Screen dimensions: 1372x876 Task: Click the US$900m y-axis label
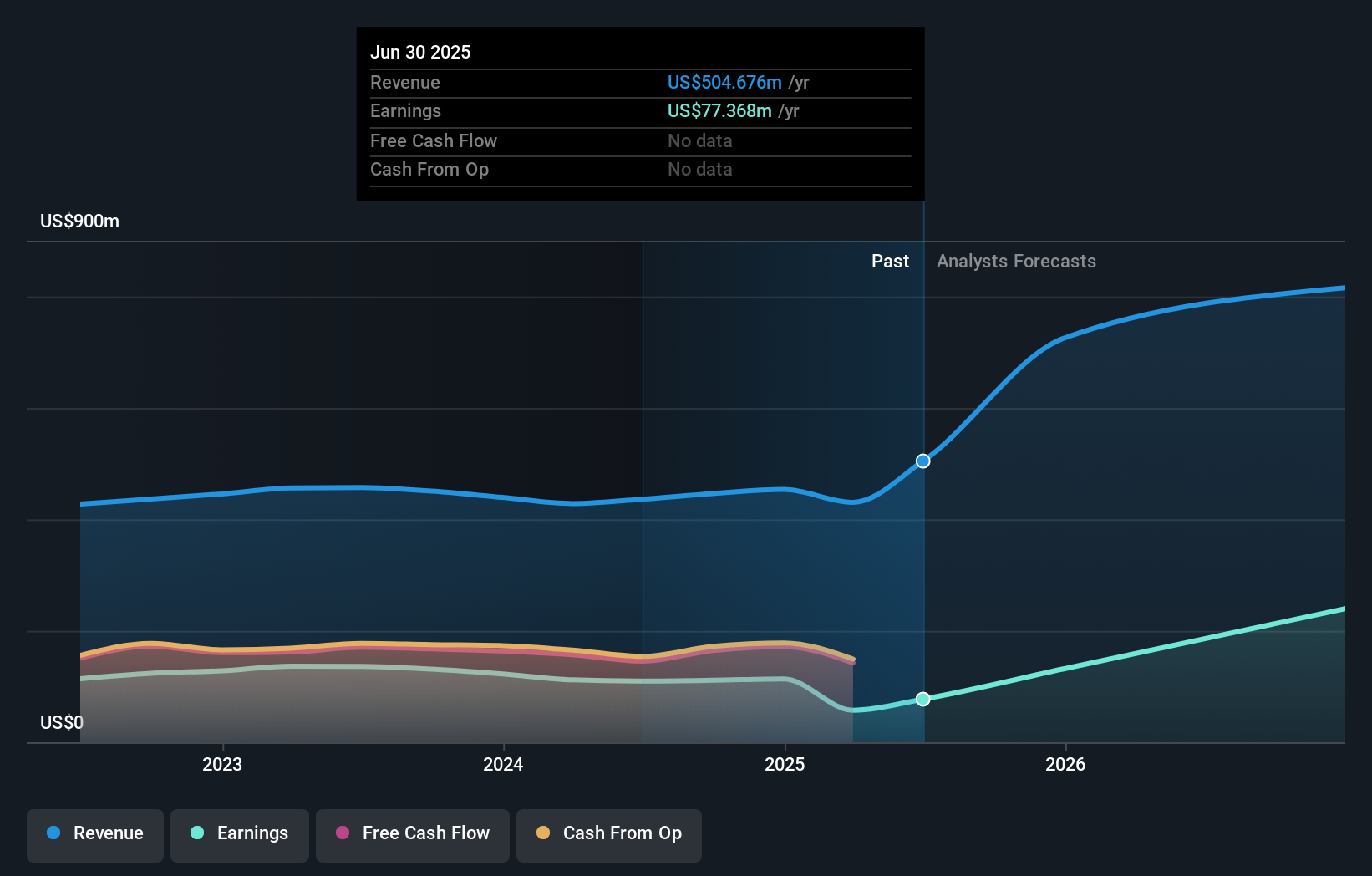79,222
